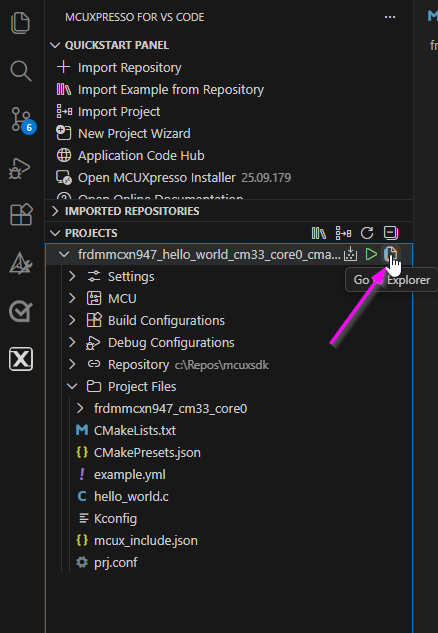Expand the Repository node
Viewport: 438px width, 633px height.
(72, 364)
